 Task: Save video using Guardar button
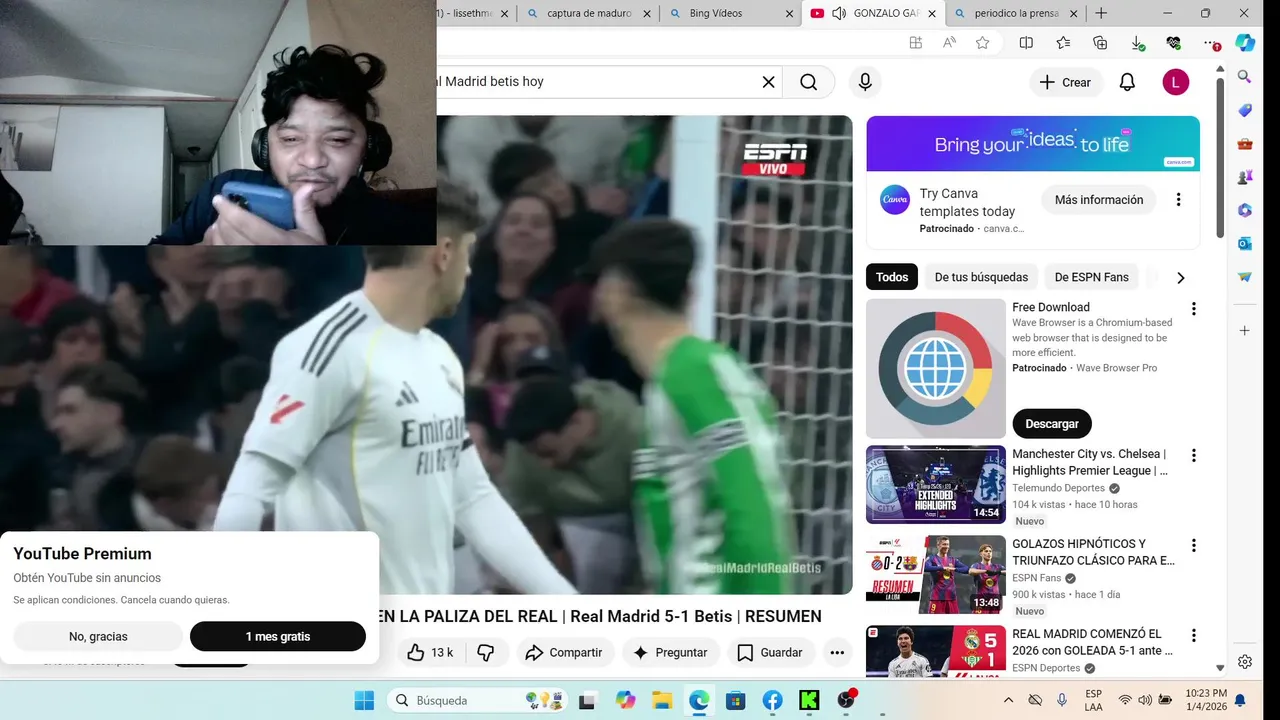point(770,652)
